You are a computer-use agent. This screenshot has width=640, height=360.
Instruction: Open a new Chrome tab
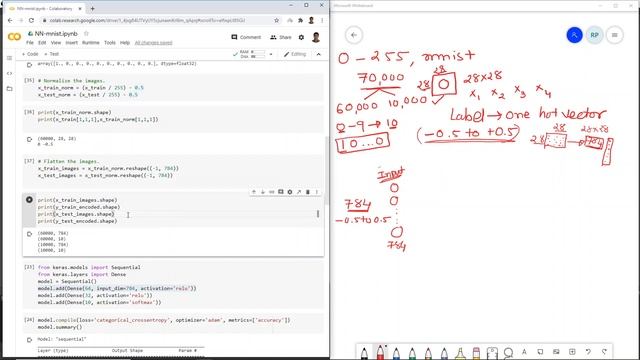point(93,8)
